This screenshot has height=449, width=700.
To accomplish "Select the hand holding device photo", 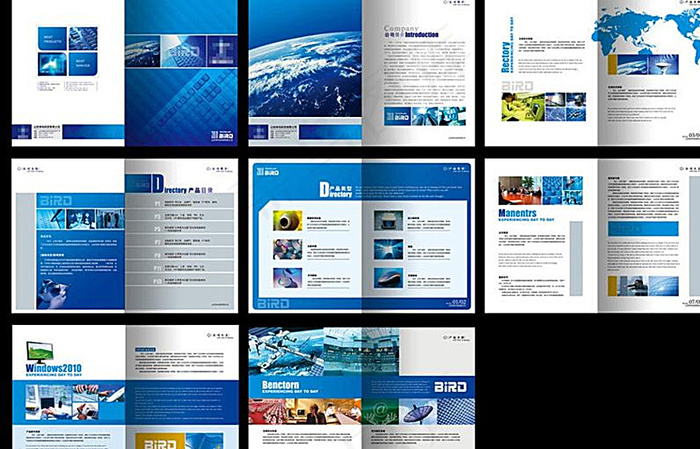I will (55, 293).
